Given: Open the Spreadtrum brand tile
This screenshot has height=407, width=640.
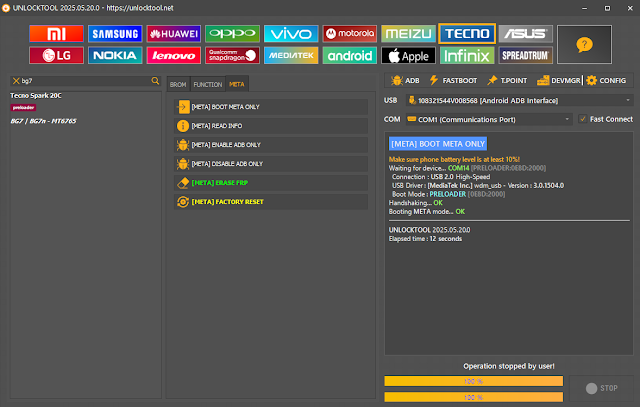Looking at the screenshot, I should 526,55.
